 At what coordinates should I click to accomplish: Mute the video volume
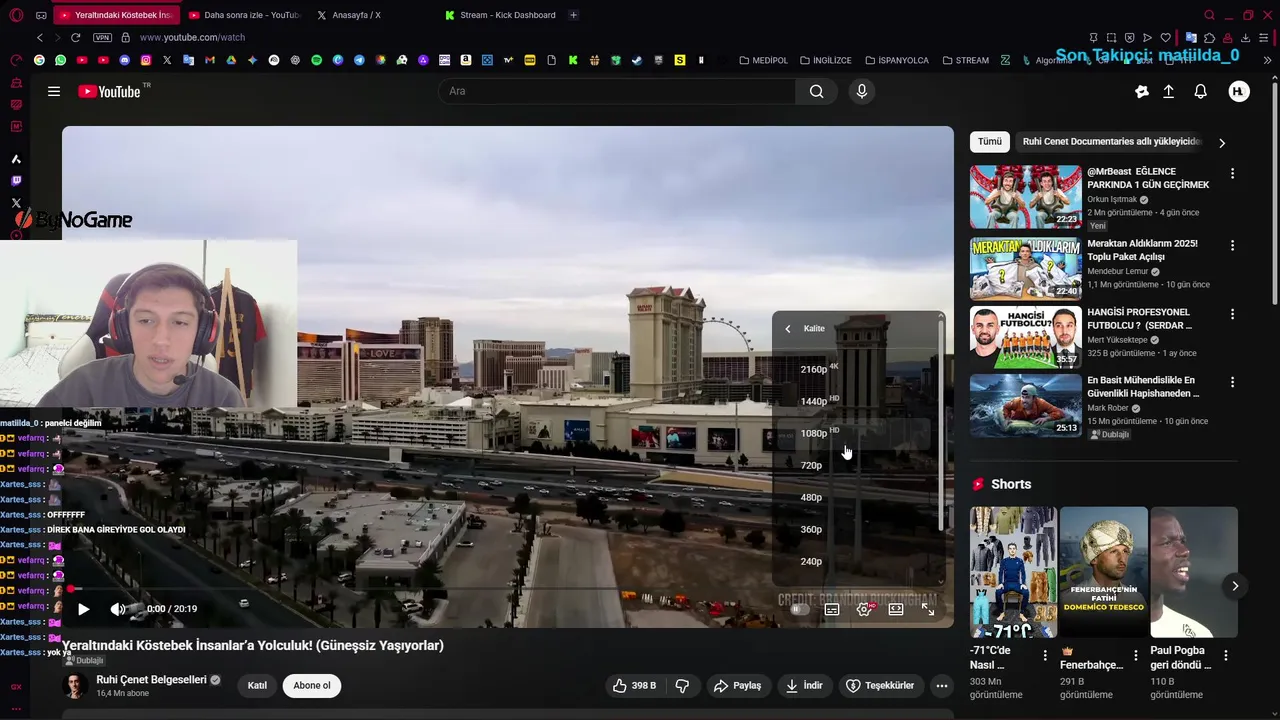point(118,609)
